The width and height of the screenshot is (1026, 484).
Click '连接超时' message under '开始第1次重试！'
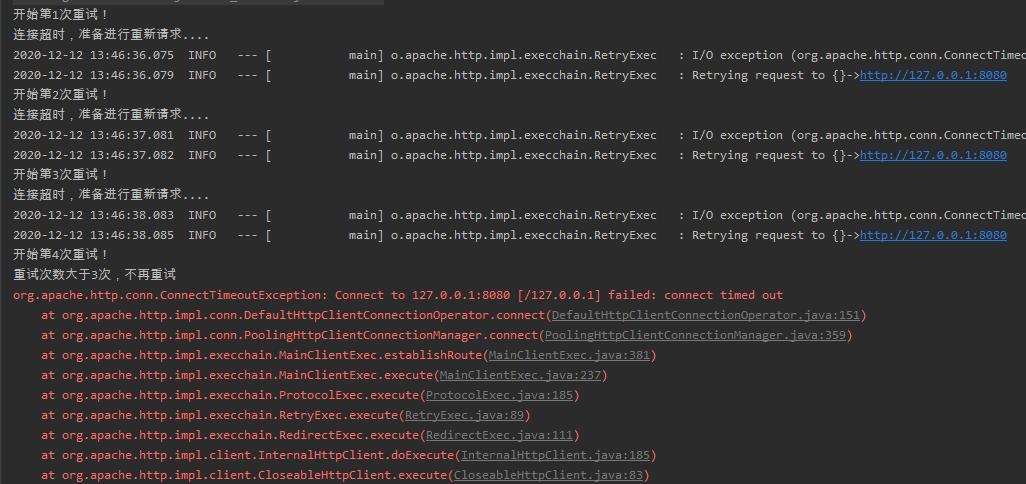pos(111,35)
